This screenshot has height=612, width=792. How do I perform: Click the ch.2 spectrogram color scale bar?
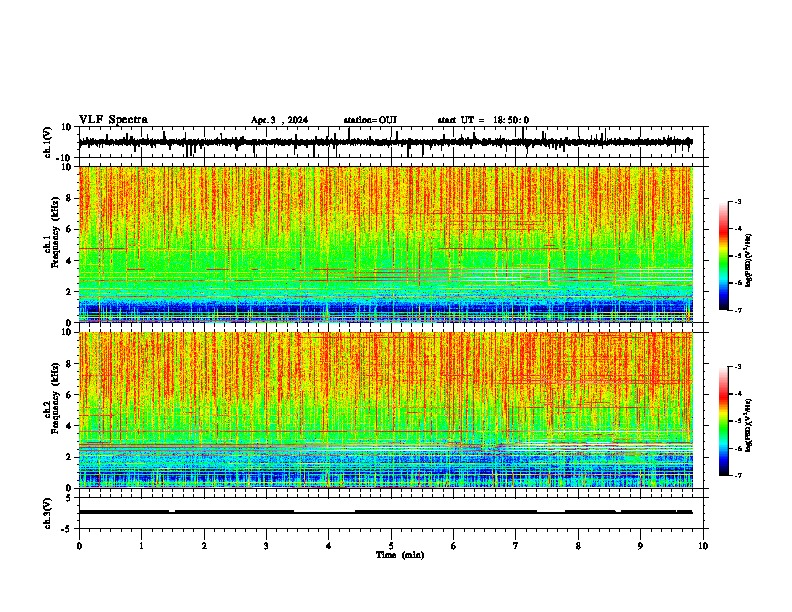[x=723, y=421]
